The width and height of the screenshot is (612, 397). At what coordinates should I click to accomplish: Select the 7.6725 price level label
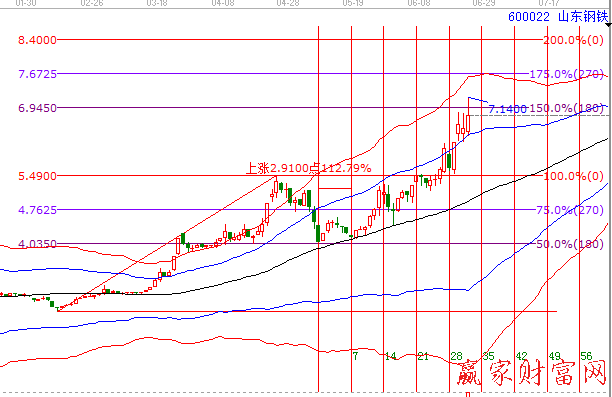(x=37, y=74)
